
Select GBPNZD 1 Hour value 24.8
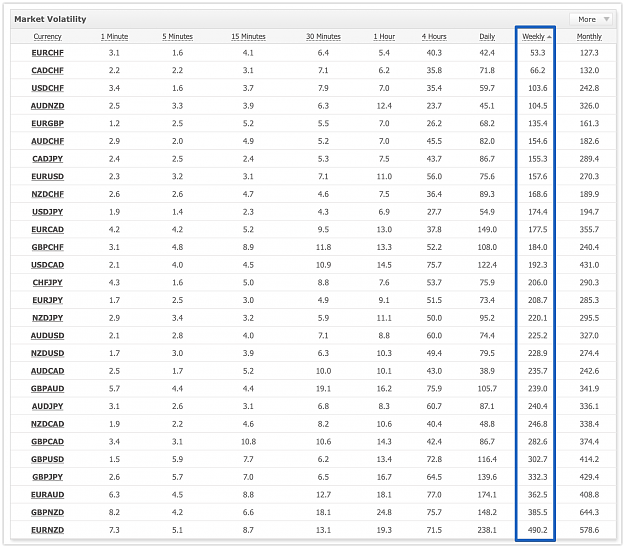pos(384,512)
